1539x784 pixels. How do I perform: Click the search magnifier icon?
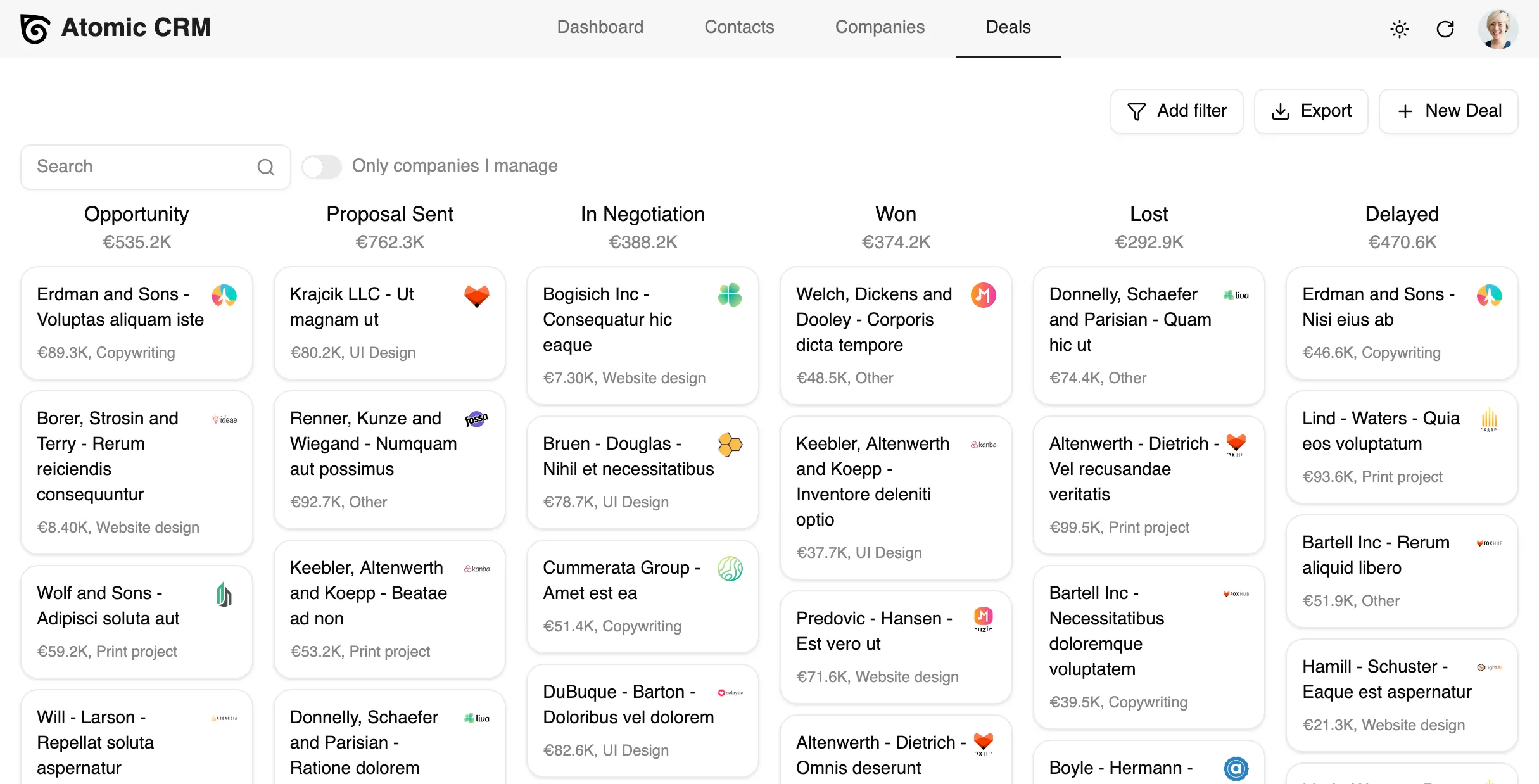click(266, 167)
